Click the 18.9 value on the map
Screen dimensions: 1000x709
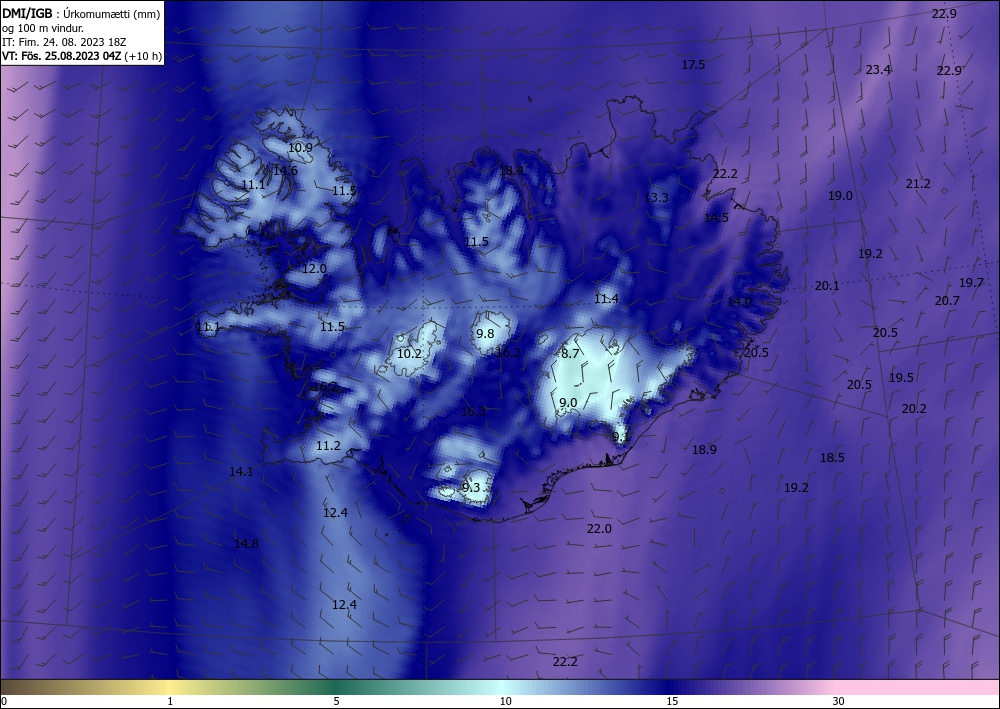tap(704, 450)
